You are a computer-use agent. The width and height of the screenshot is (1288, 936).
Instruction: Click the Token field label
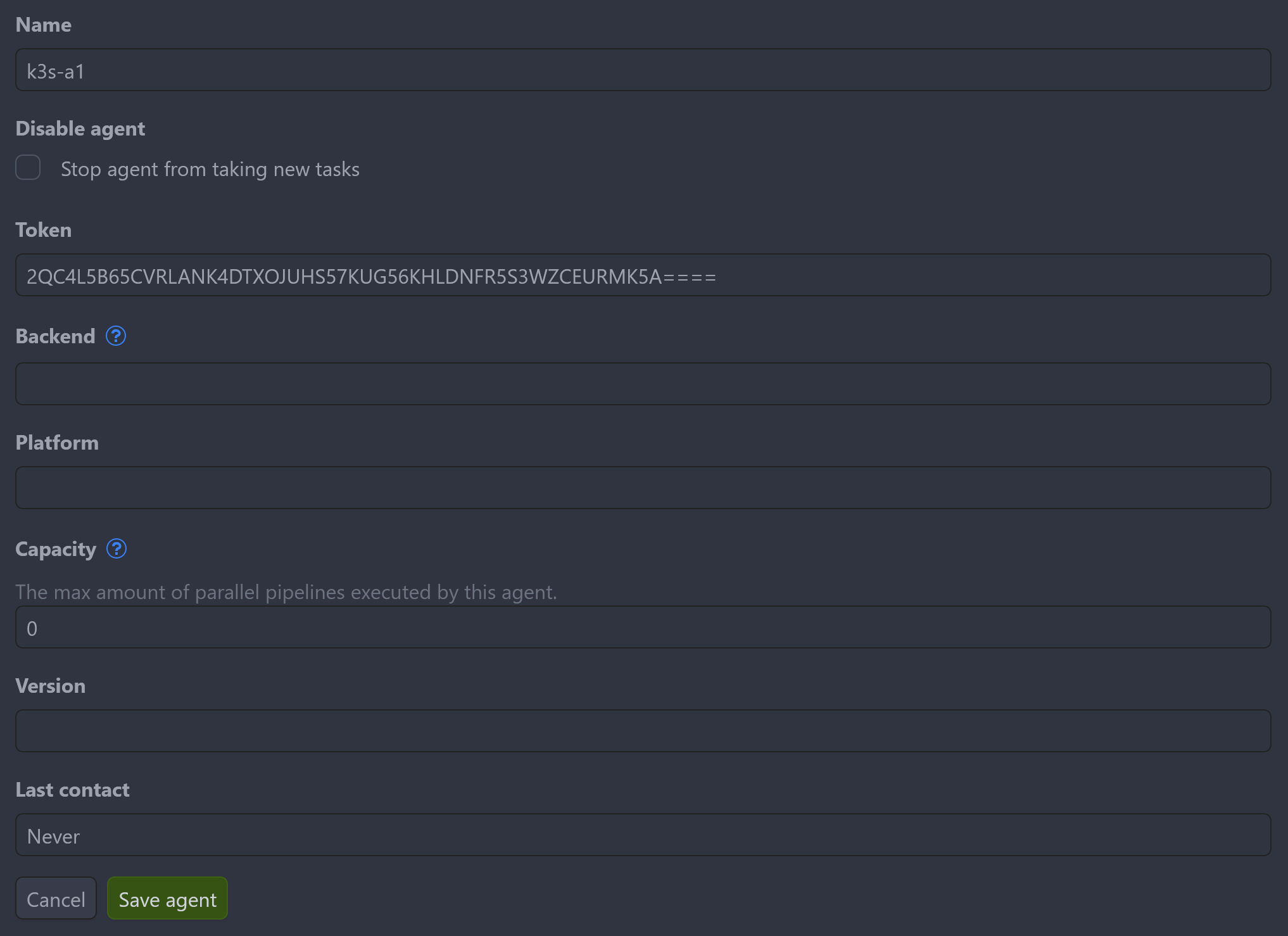point(43,230)
